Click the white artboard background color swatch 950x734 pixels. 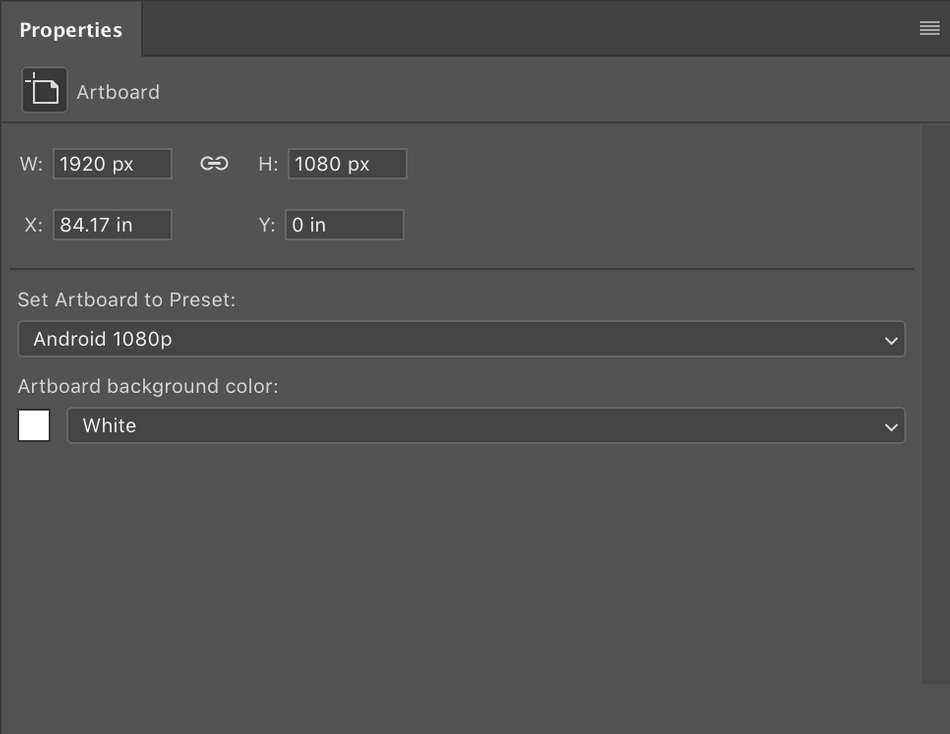(x=34, y=425)
